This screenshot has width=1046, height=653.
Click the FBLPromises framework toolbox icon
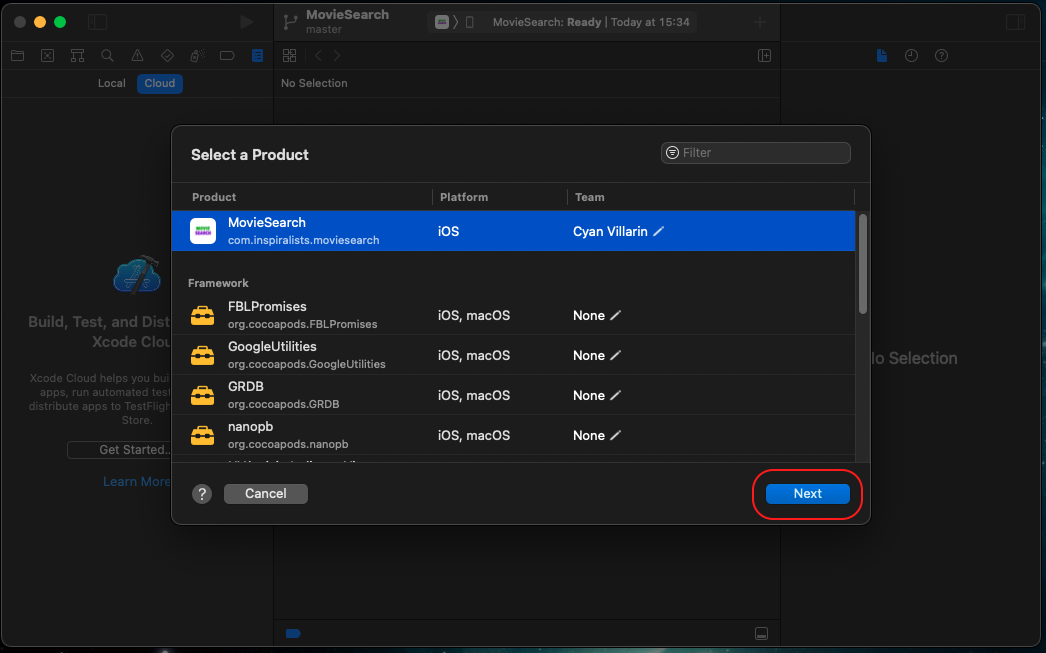(x=203, y=315)
